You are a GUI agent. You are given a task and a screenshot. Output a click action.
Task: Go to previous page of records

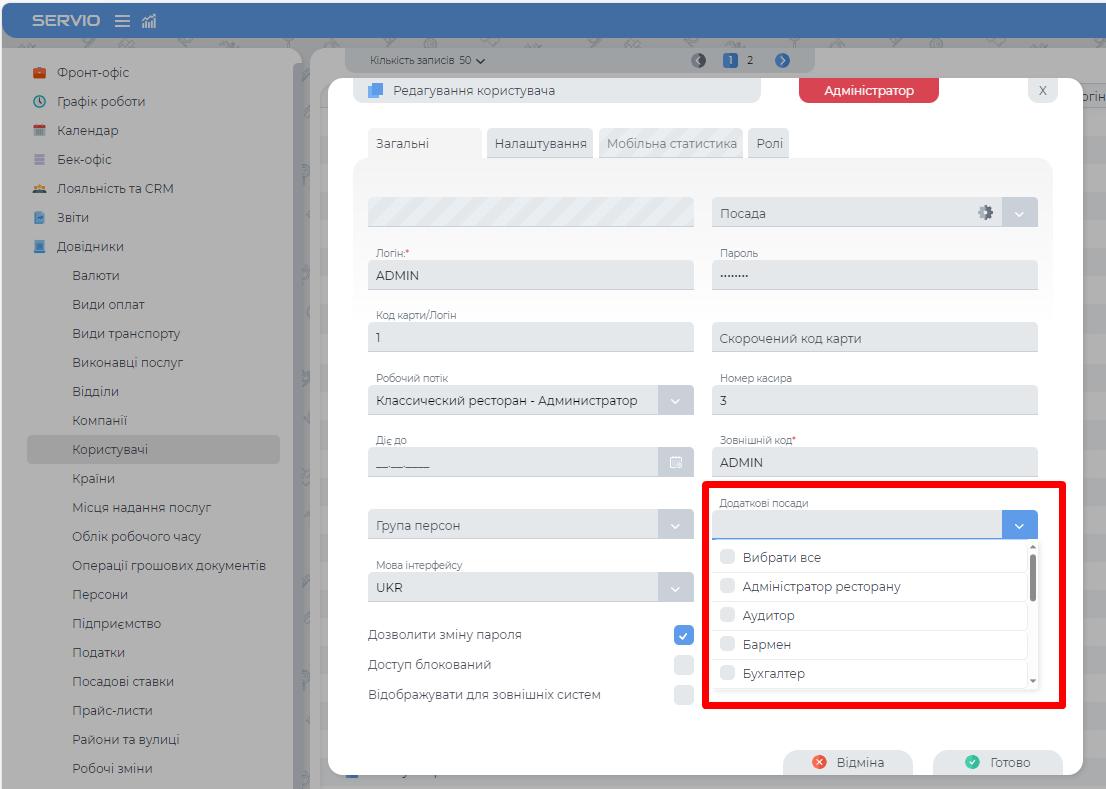coord(699,60)
